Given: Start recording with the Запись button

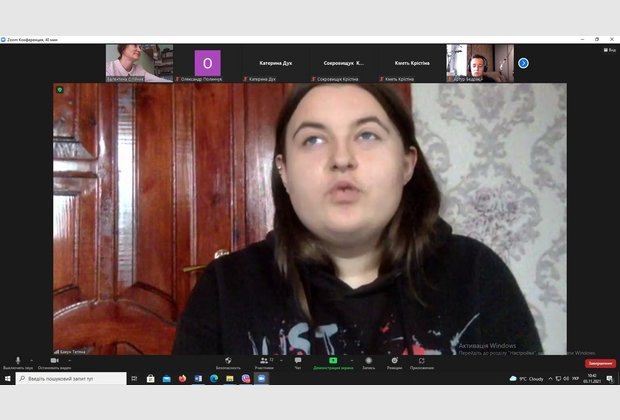Looking at the screenshot, I should click(x=369, y=360).
